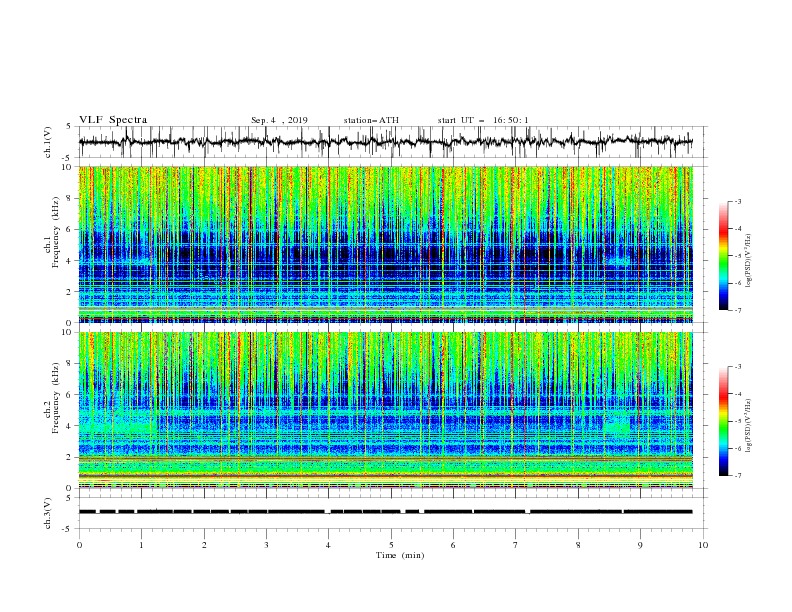Click the "ch.1(V)" waveform axis label

pos(47,142)
